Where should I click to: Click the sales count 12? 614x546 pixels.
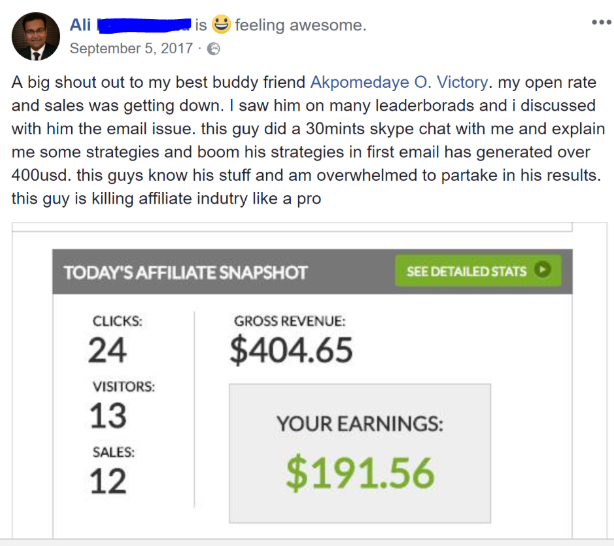click(108, 481)
